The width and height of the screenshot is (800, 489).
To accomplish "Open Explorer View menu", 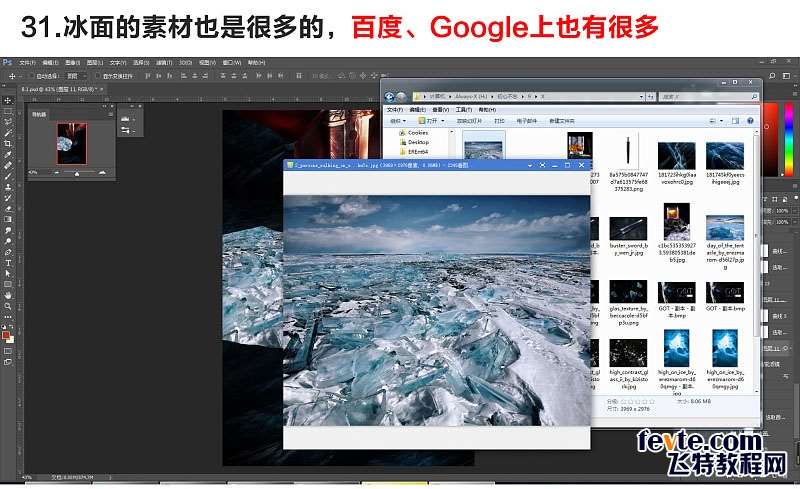I will pyautogui.click(x=440, y=110).
